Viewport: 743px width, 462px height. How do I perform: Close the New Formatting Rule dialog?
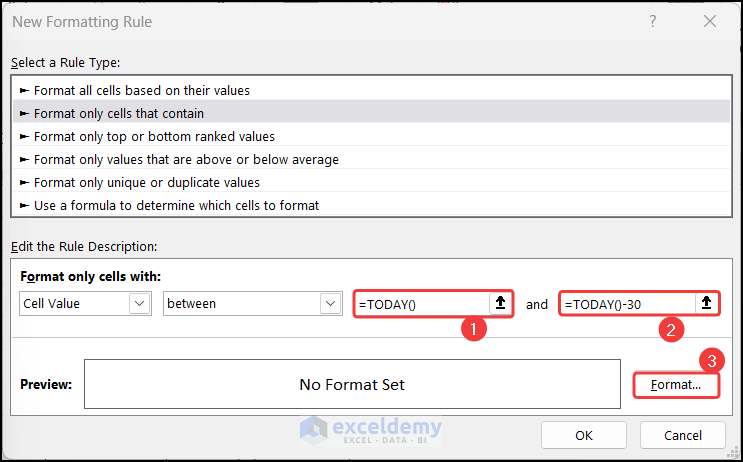[x=709, y=21]
